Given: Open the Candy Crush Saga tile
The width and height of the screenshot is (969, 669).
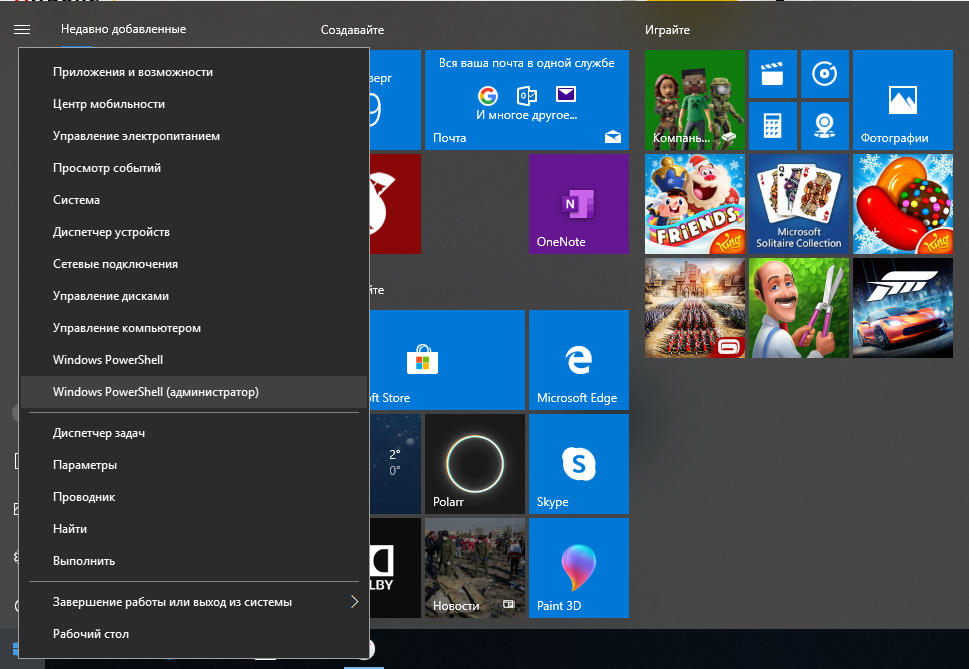Looking at the screenshot, I should point(903,204).
